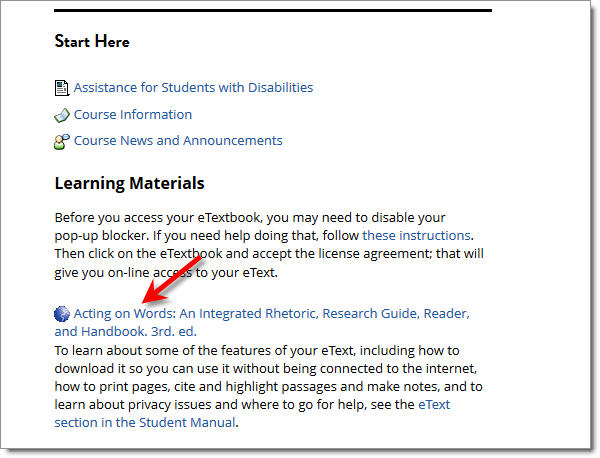600x458 pixels.
Task: Click the black horizontal divider line
Action: pos(273,11)
